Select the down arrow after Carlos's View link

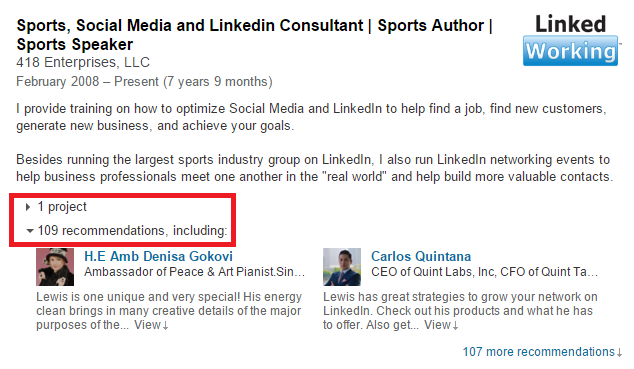tap(455, 326)
